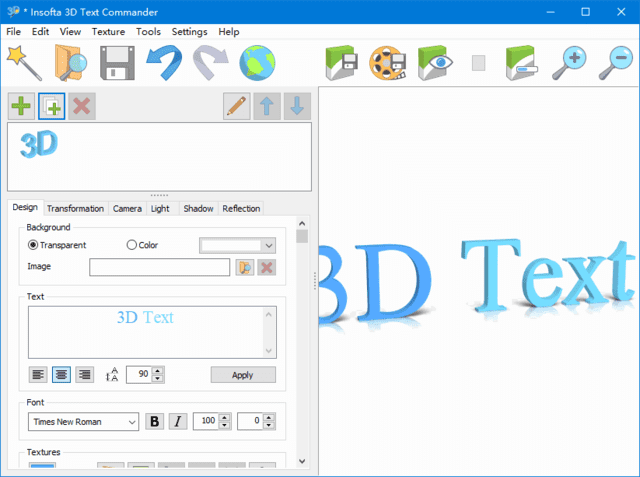Toggle italic font style
This screenshot has width=640, height=477.
pyautogui.click(x=178, y=421)
